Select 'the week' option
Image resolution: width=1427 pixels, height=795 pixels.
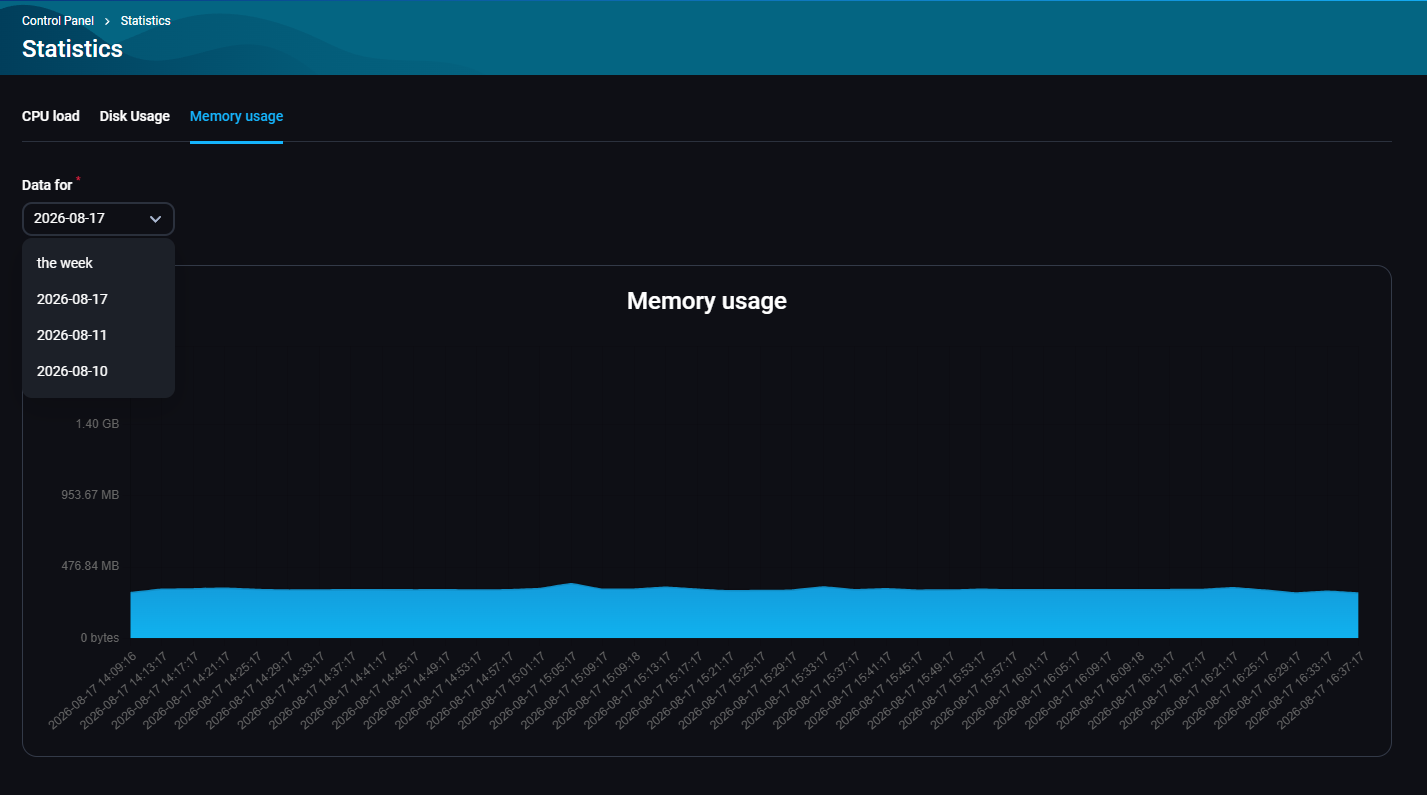pyautogui.click(x=98, y=263)
